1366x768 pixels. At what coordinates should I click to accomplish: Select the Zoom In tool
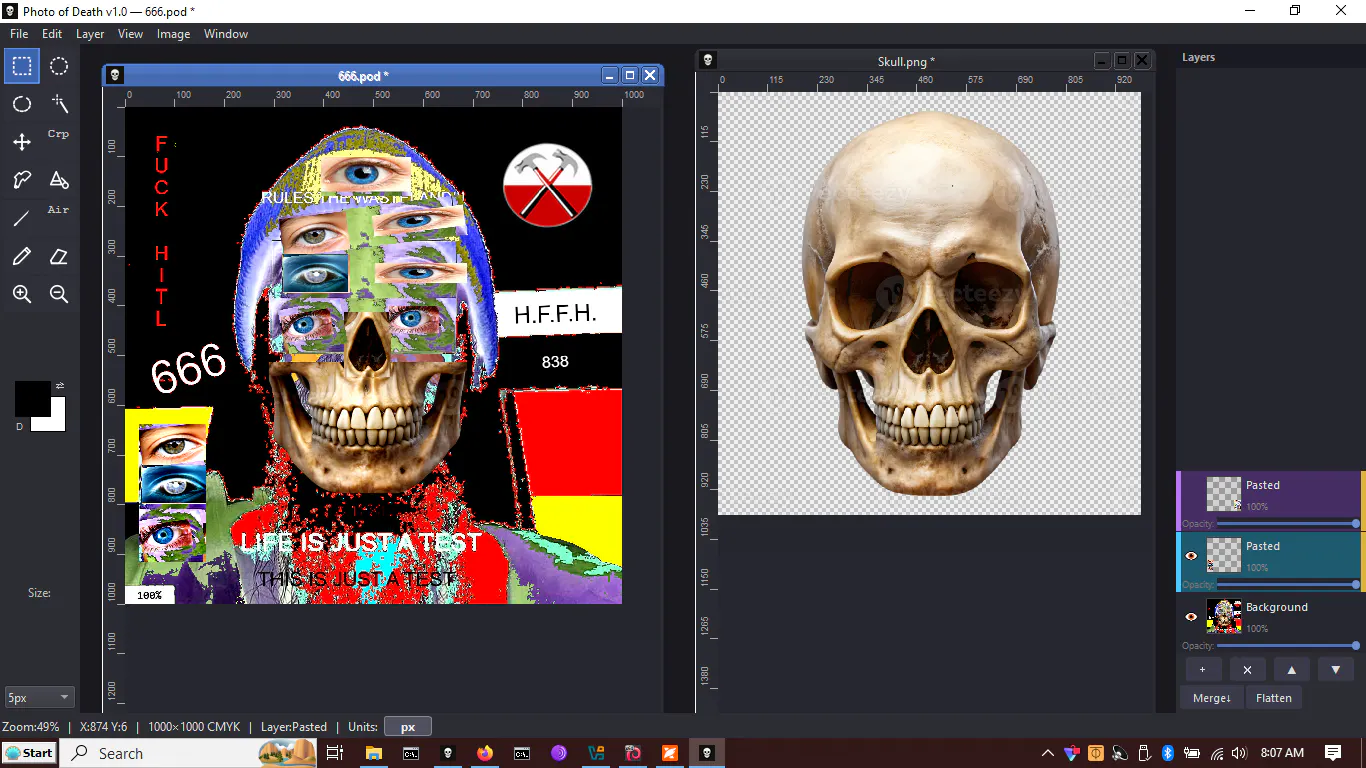coord(21,294)
